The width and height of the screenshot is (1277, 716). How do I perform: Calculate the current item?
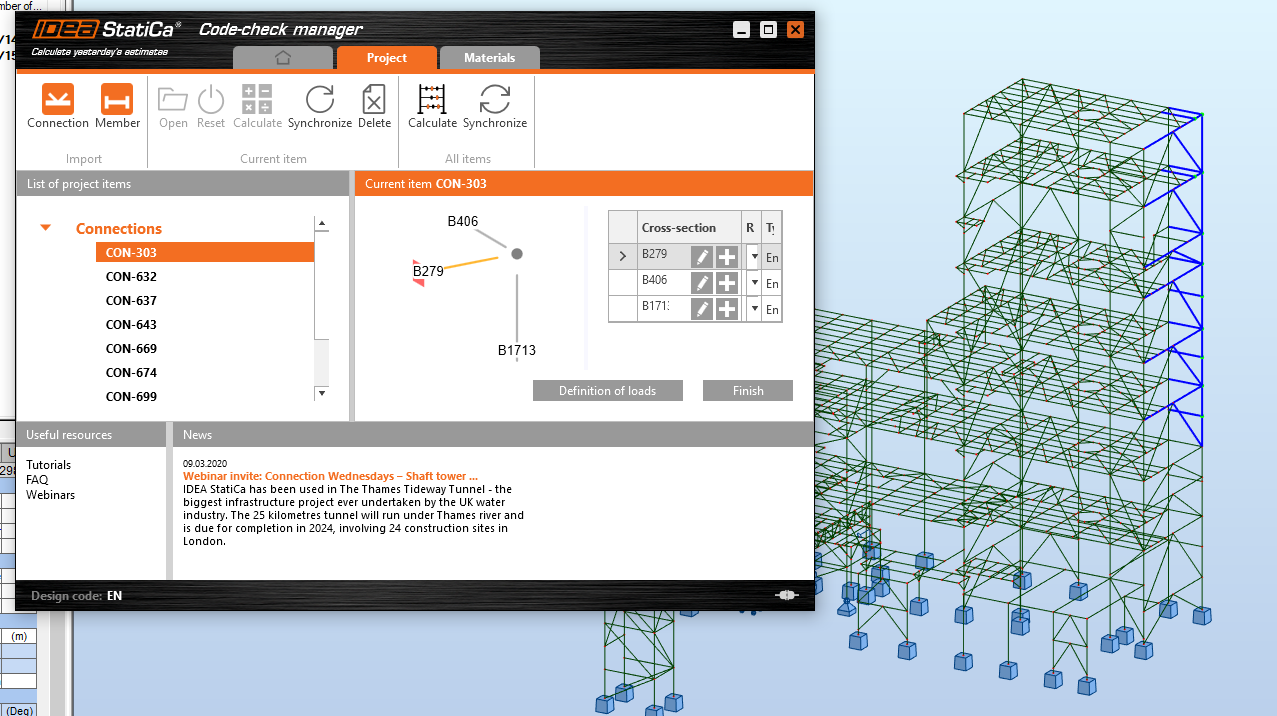(x=257, y=100)
